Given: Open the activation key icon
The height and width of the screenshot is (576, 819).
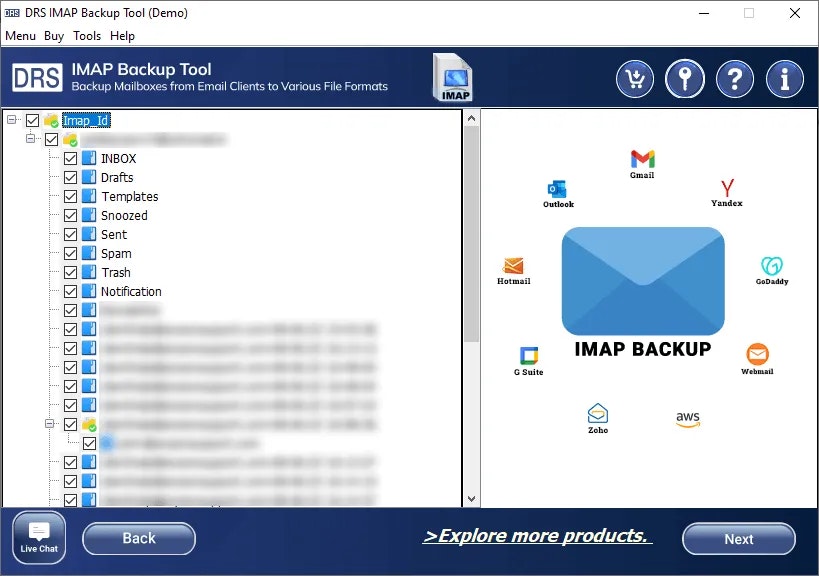Looking at the screenshot, I should point(685,79).
